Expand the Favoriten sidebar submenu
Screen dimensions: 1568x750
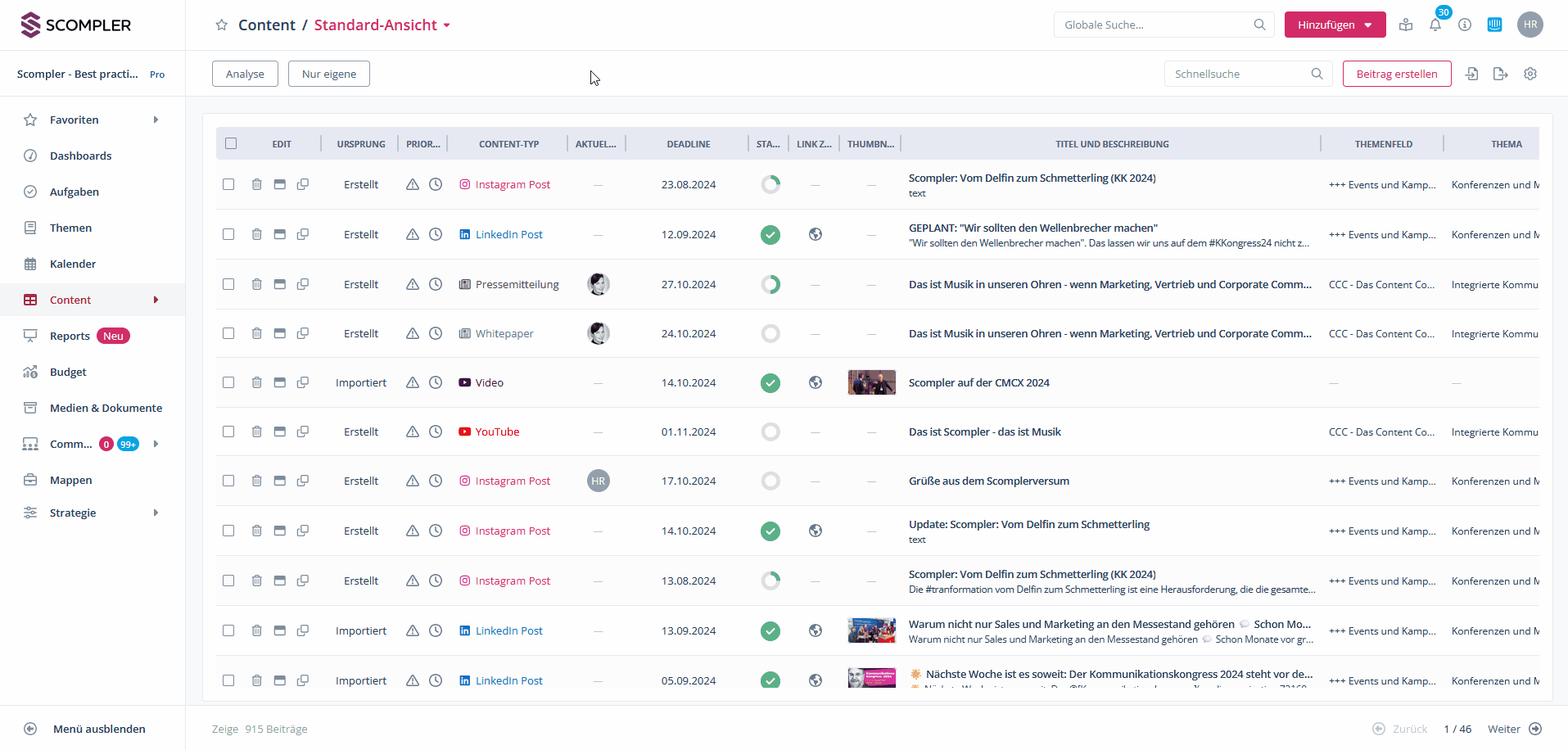point(156,120)
